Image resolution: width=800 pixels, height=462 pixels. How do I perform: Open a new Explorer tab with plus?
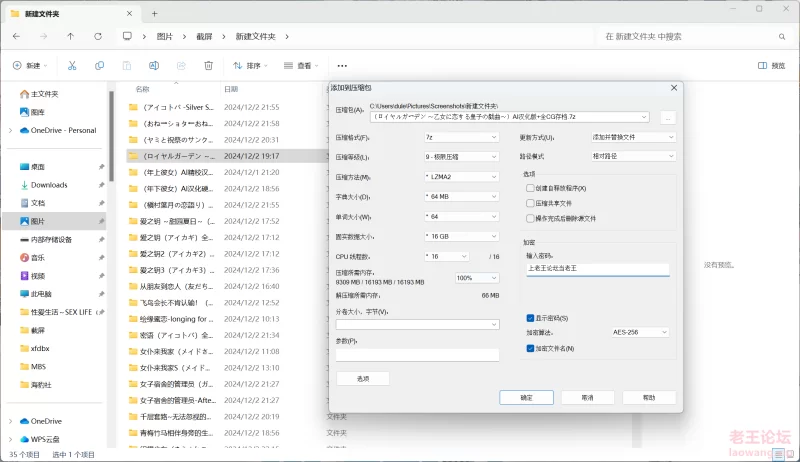(x=155, y=14)
